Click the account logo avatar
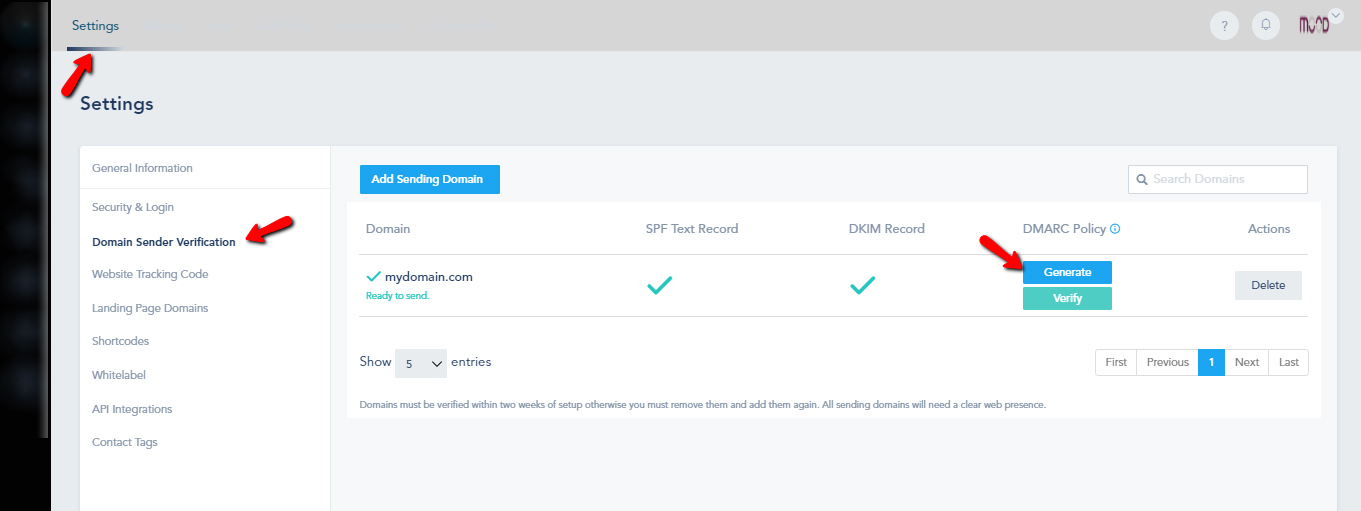 coord(1312,25)
